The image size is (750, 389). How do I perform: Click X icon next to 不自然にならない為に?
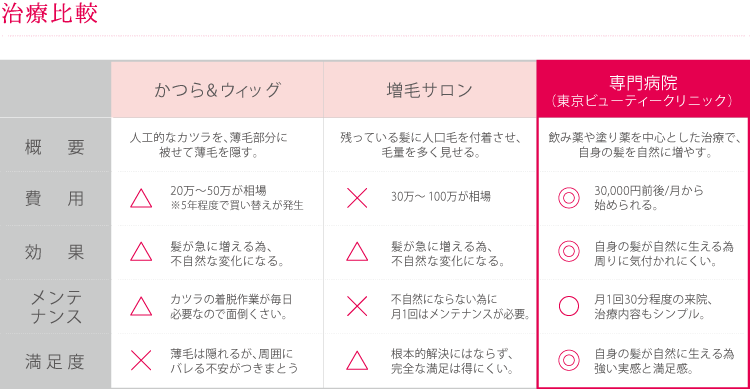pyautogui.click(x=357, y=306)
